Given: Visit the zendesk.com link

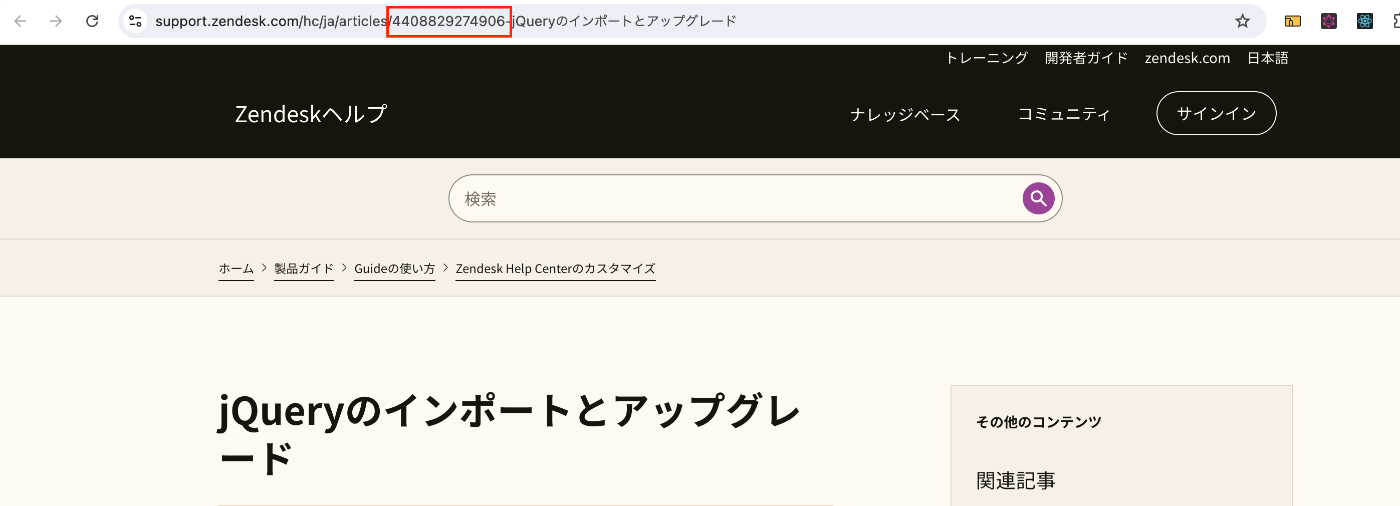Looking at the screenshot, I should [1187, 58].
